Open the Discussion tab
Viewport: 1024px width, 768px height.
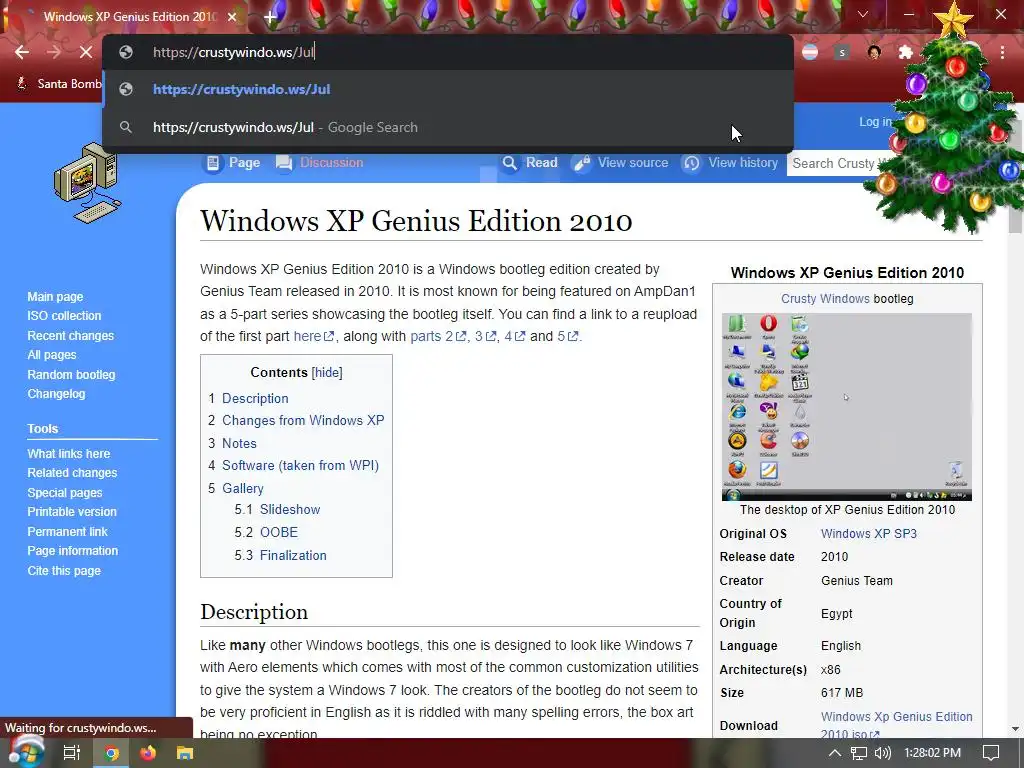319,163
